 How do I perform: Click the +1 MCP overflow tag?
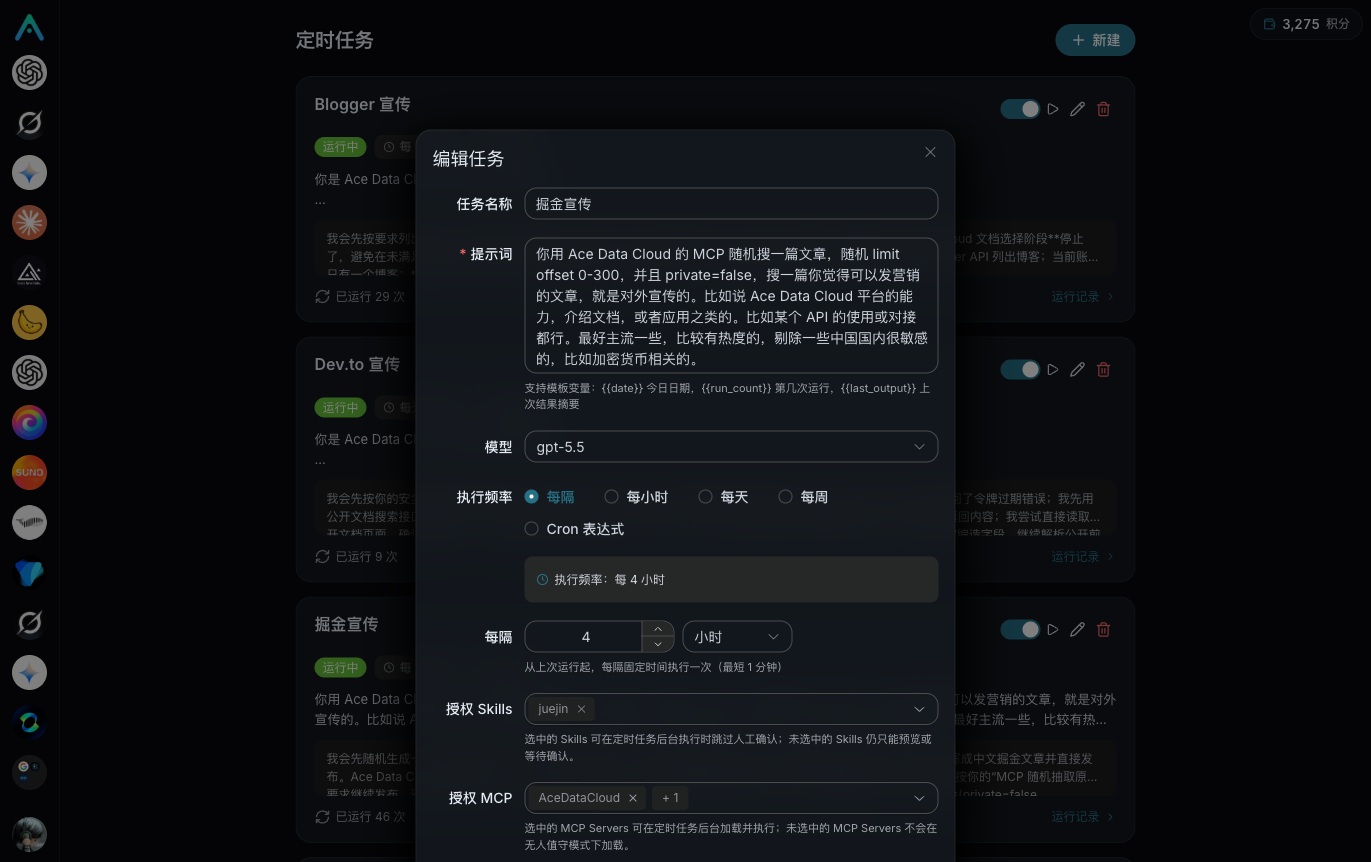[670, 798]
